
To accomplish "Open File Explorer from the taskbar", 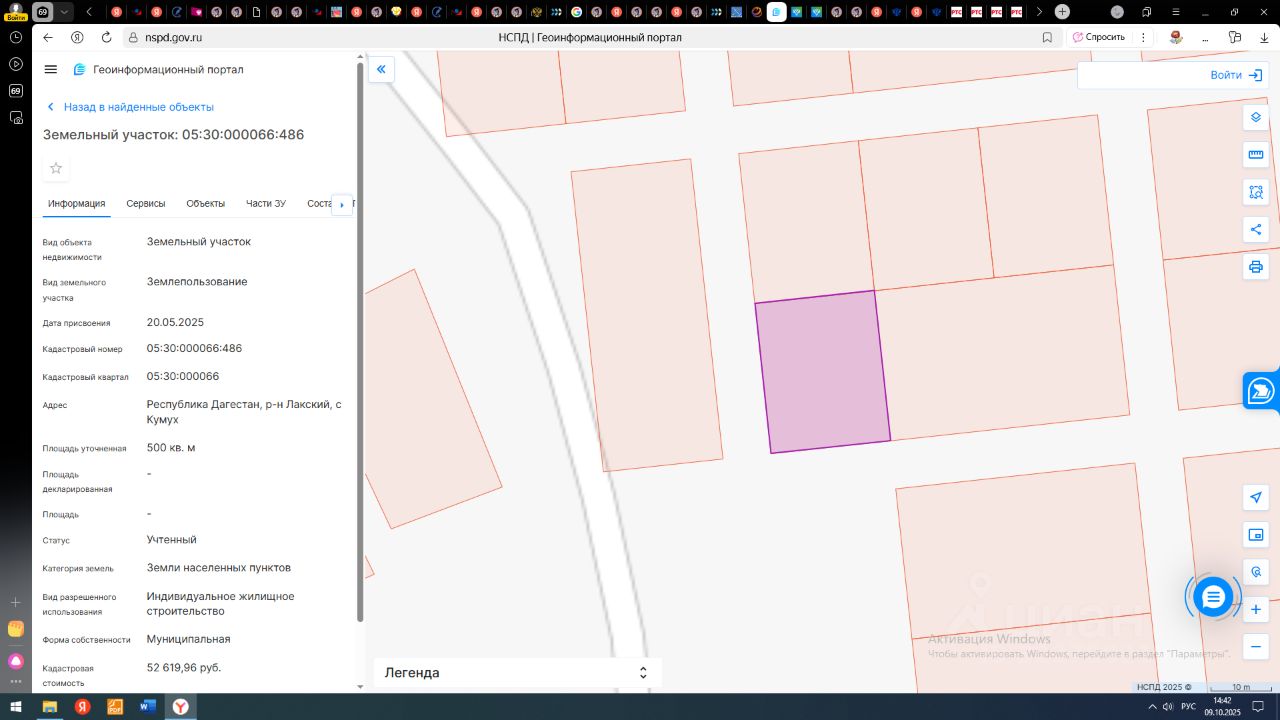I will pos(49,707).
